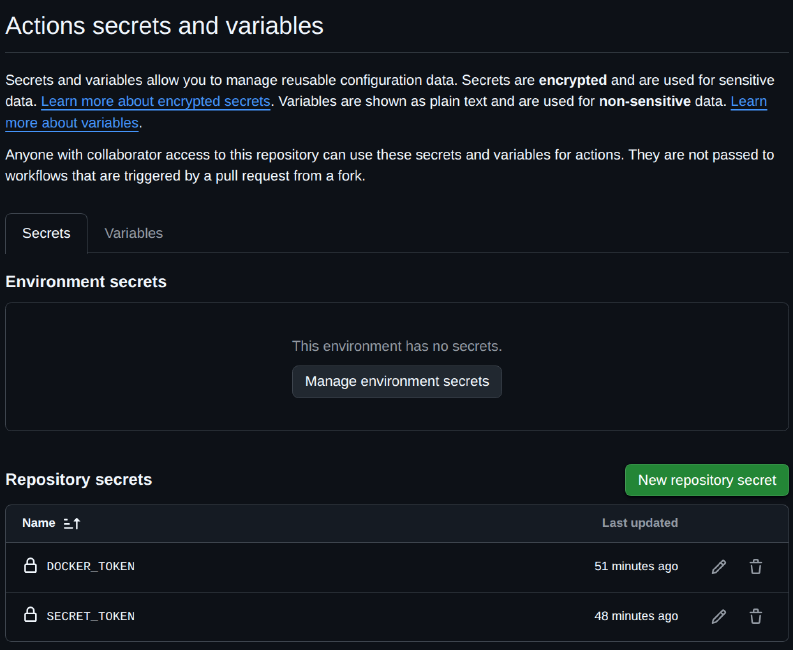Remove SECRET_TOKEN via its trash icon

pyautogui.click(x=756, y=616)
